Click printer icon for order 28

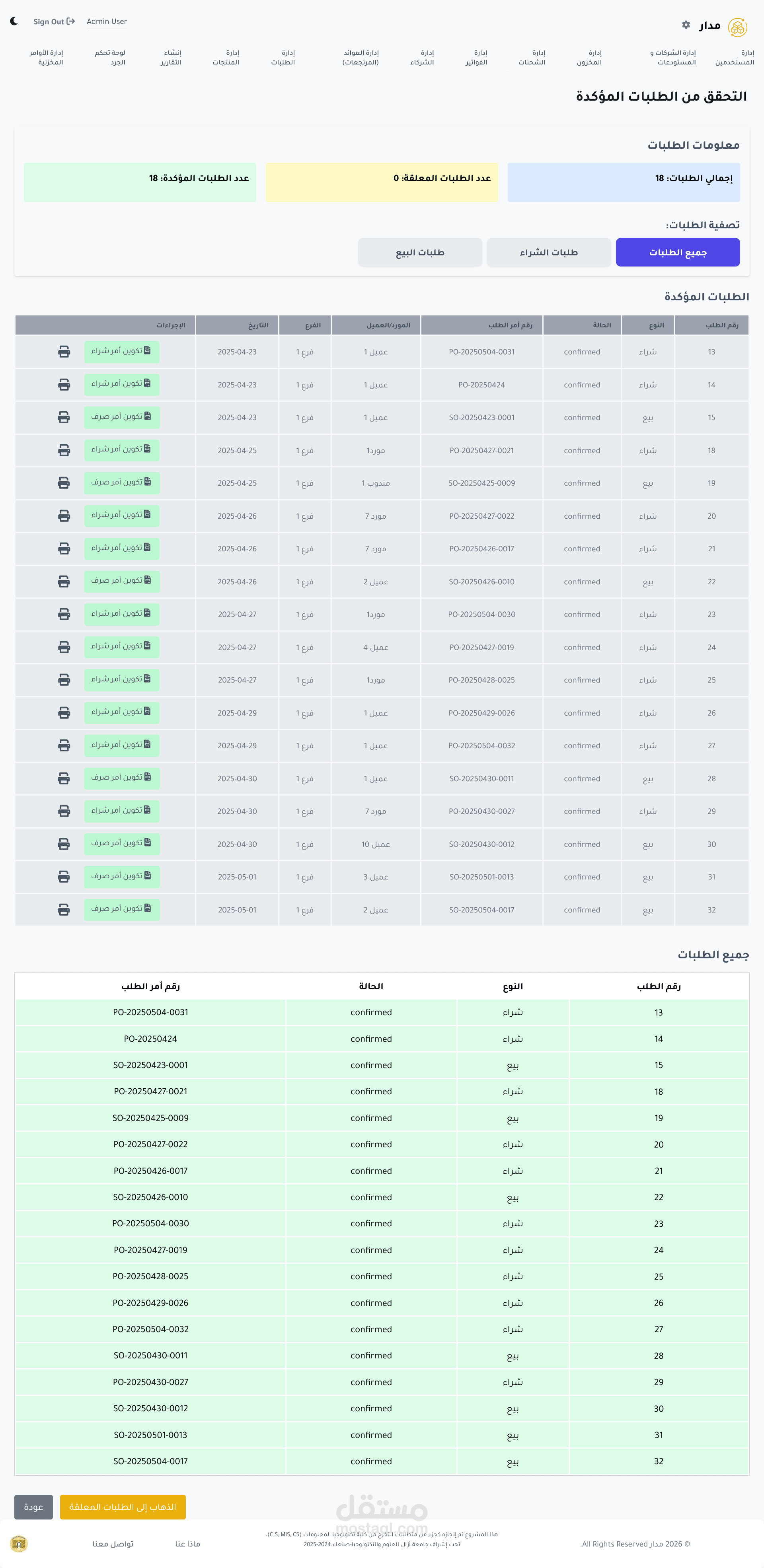[64, 778]
